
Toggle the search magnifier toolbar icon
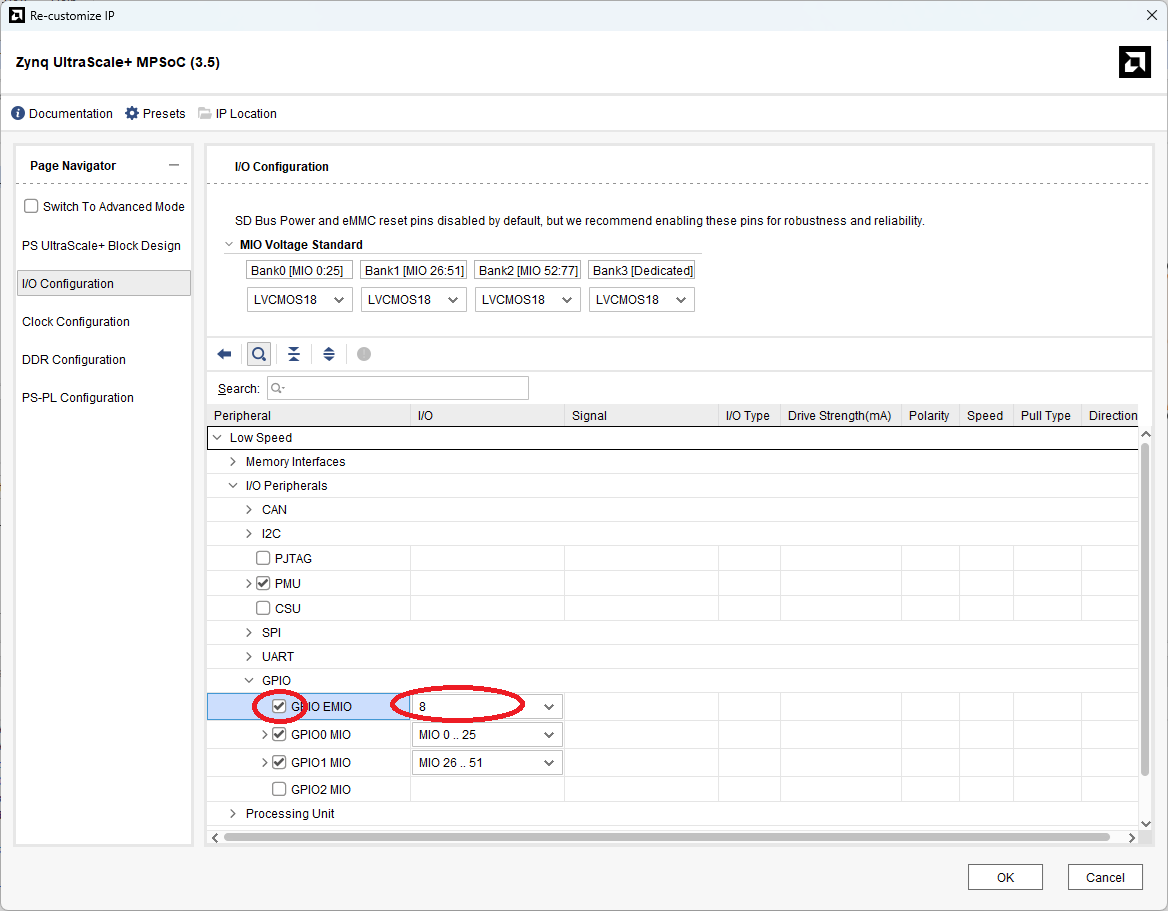pyautogui.click(x=258, y=354)
